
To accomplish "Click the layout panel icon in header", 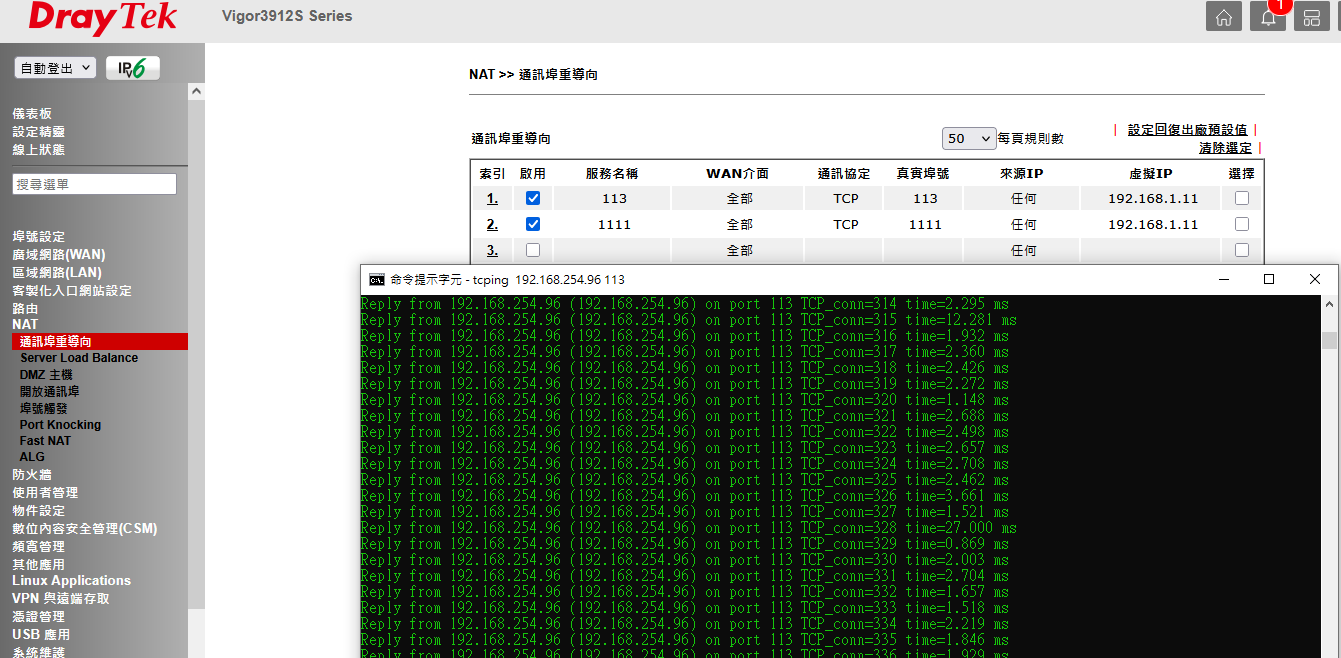I will pyautogui.click(x=1311, y=18).
